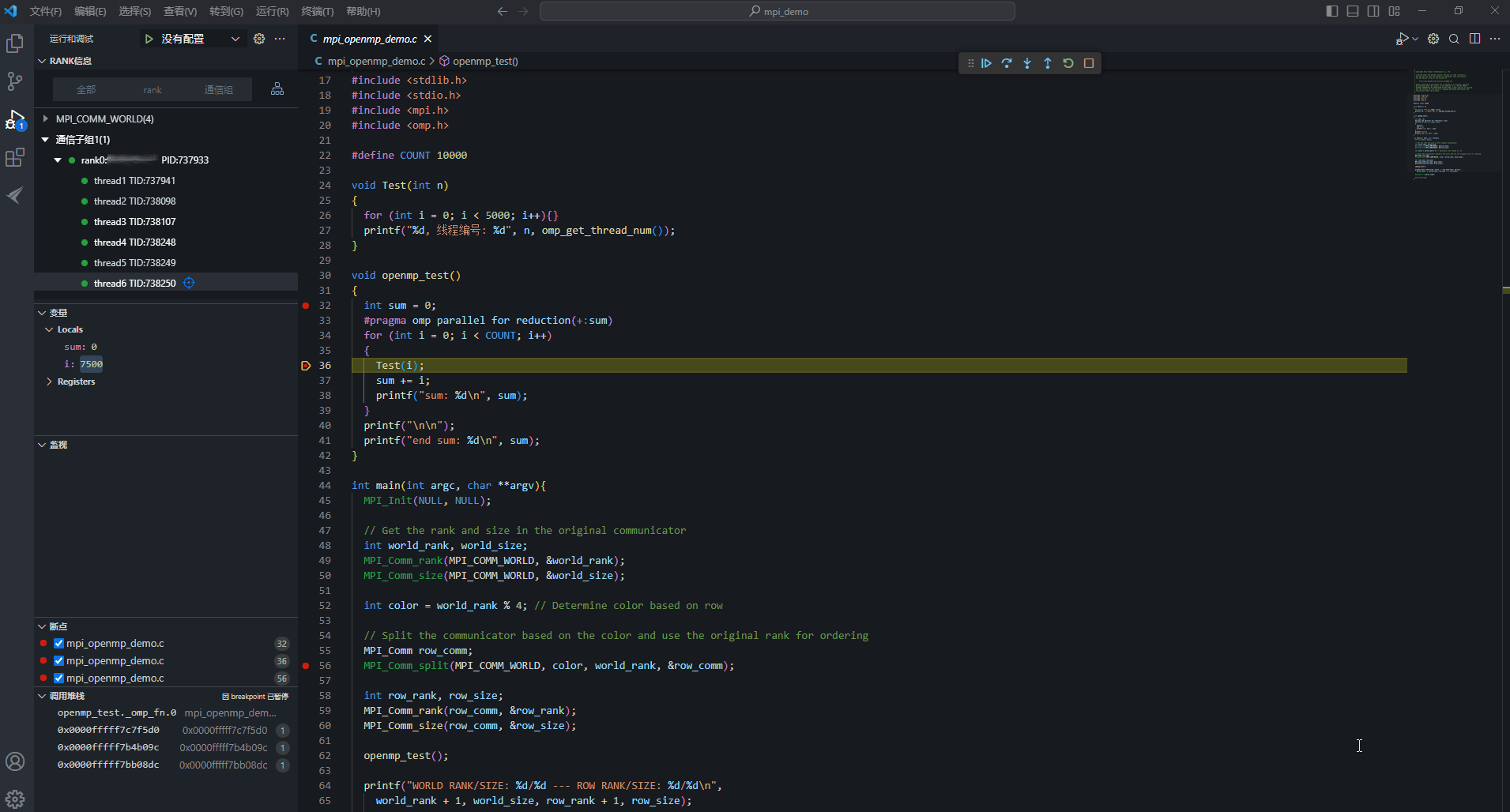The width and height of the screenshot is (1510, 812).
Task: Open the Run and Debug view
Action: [x=15, y=119]
